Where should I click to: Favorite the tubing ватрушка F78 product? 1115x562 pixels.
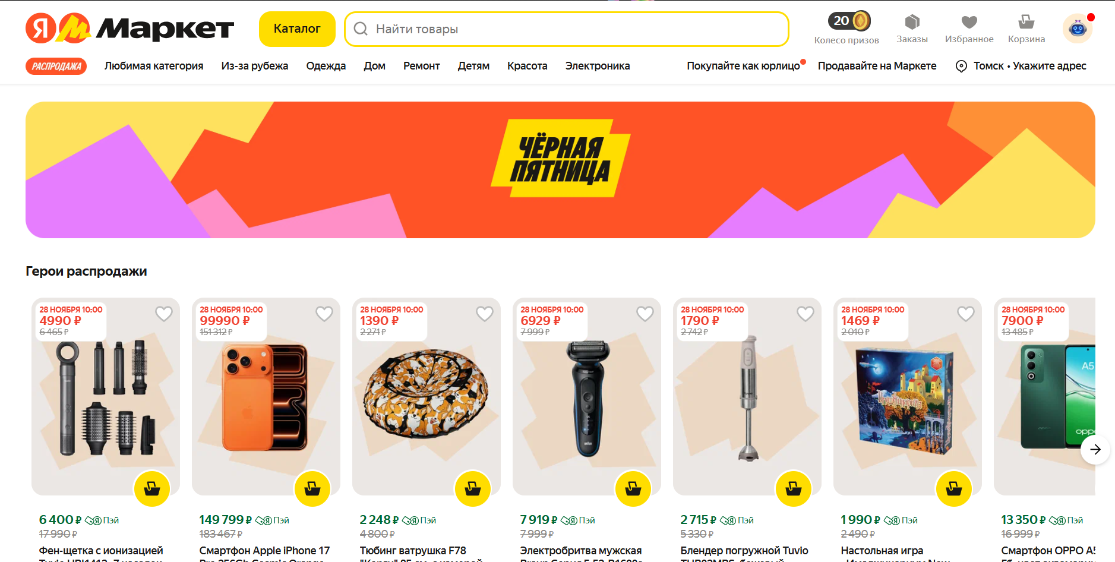pyautogui.click(x=484, y=314)
